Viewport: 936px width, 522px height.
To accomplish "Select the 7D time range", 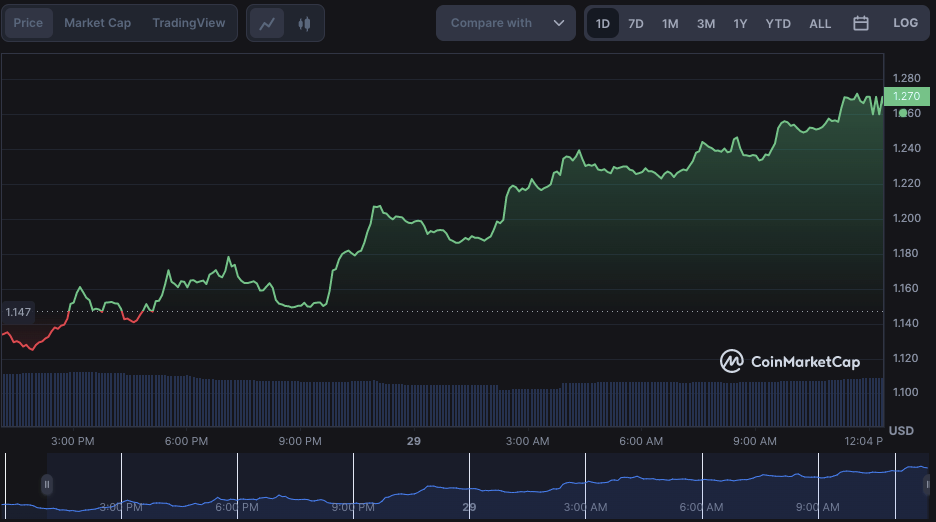I will tap(635, 23).
